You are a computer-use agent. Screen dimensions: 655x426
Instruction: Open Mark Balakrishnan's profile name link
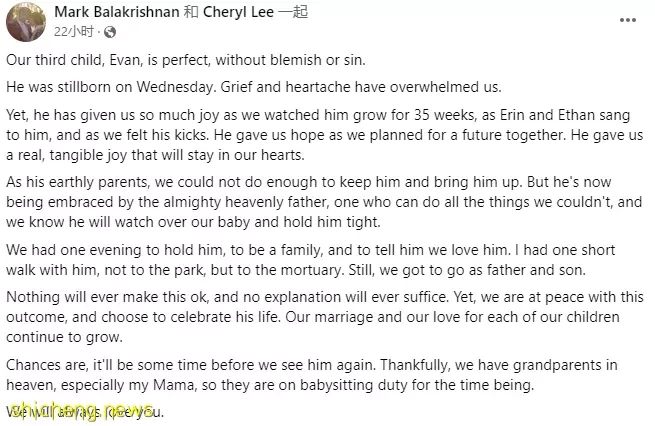pyautogui.click(x=117, y=12)
